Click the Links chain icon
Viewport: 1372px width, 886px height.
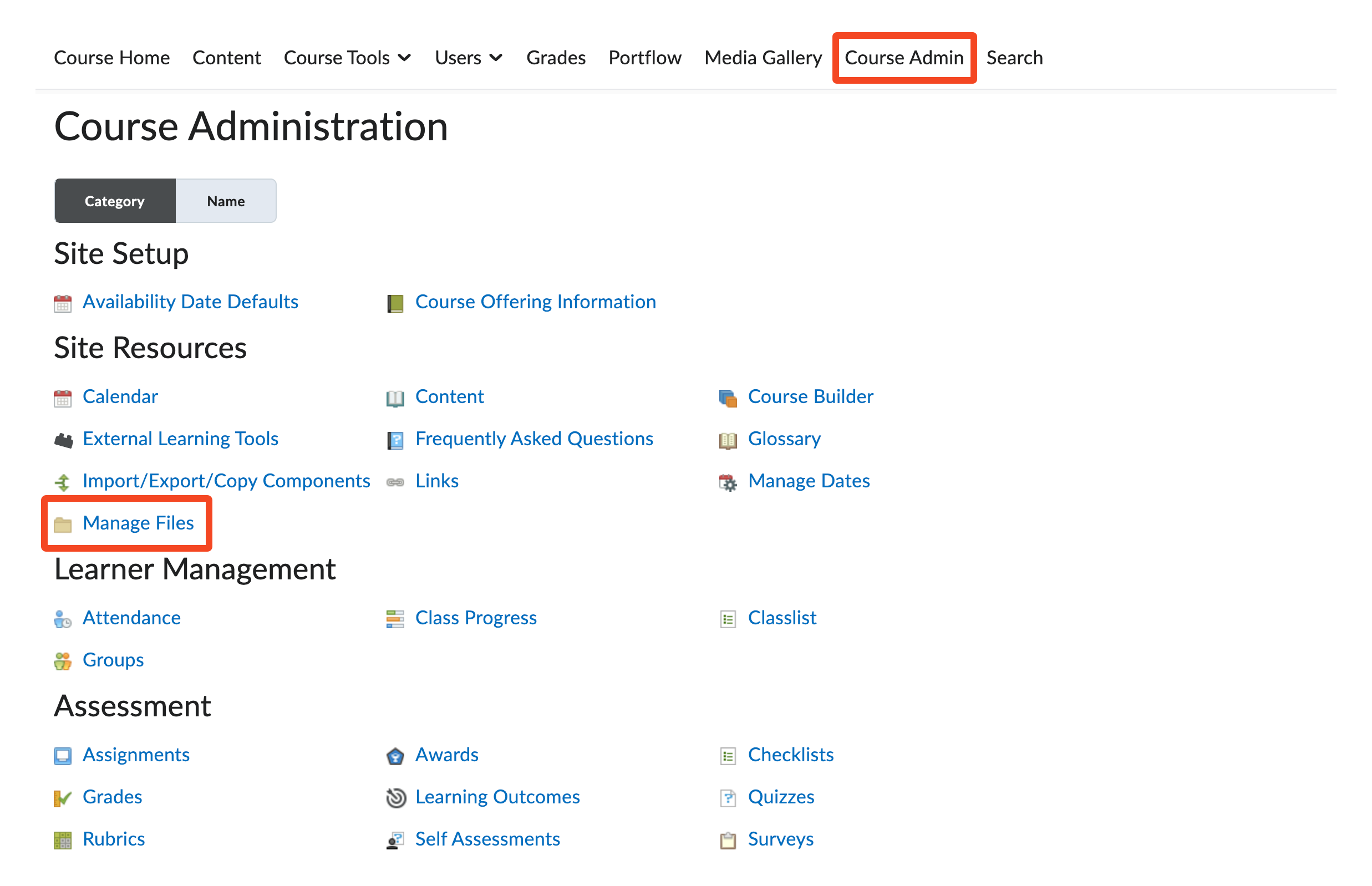pyautogui.click(x=395, y=482)
